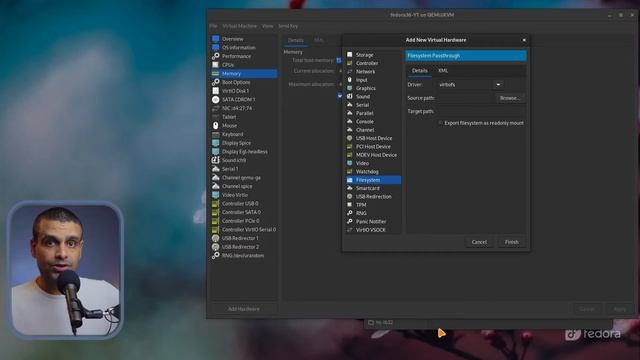Open the Virtual Machine menu
Viewport: 640px width, 360px height.
click(x=240, y=26)
